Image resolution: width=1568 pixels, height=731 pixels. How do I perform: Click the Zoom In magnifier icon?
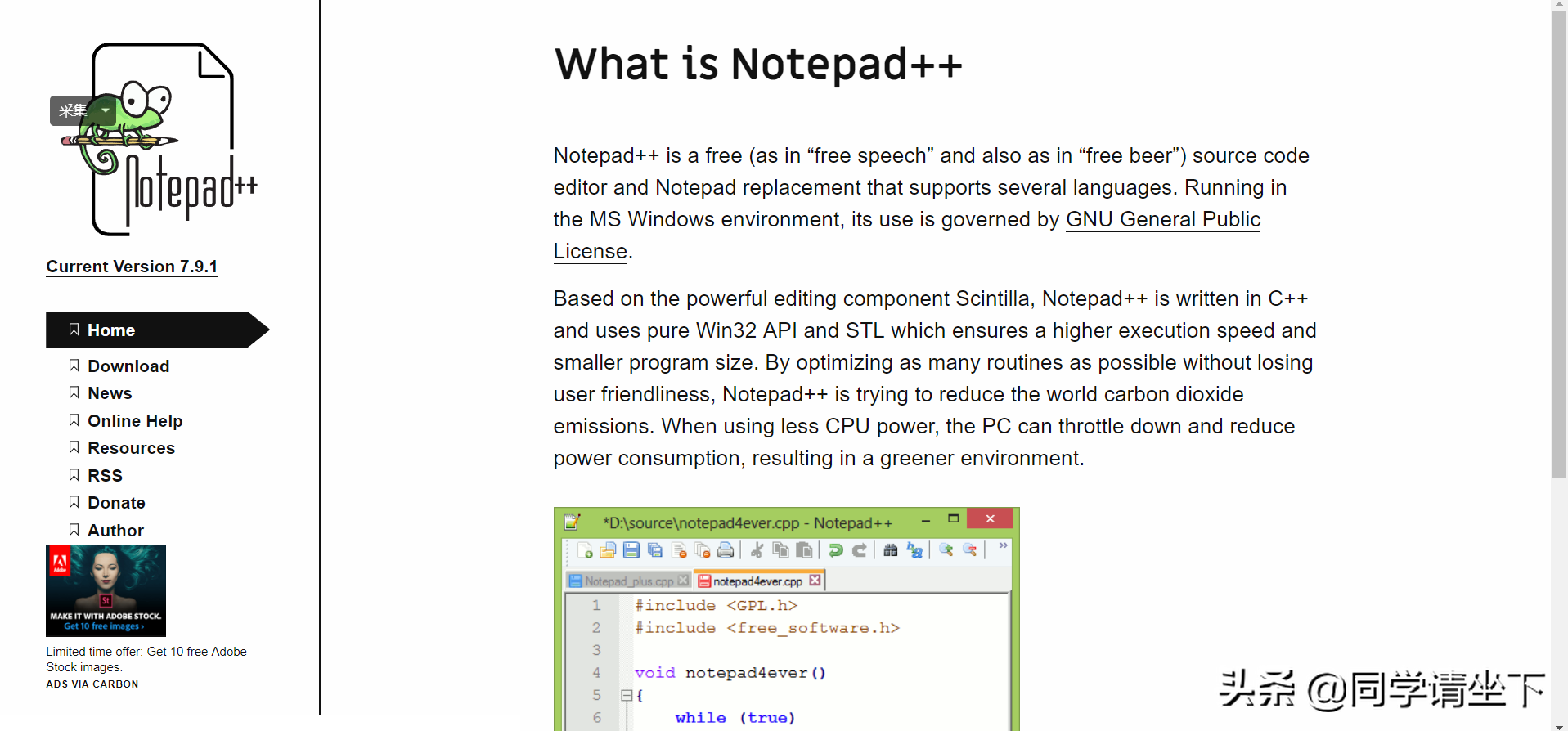click(x=946, y=549)
